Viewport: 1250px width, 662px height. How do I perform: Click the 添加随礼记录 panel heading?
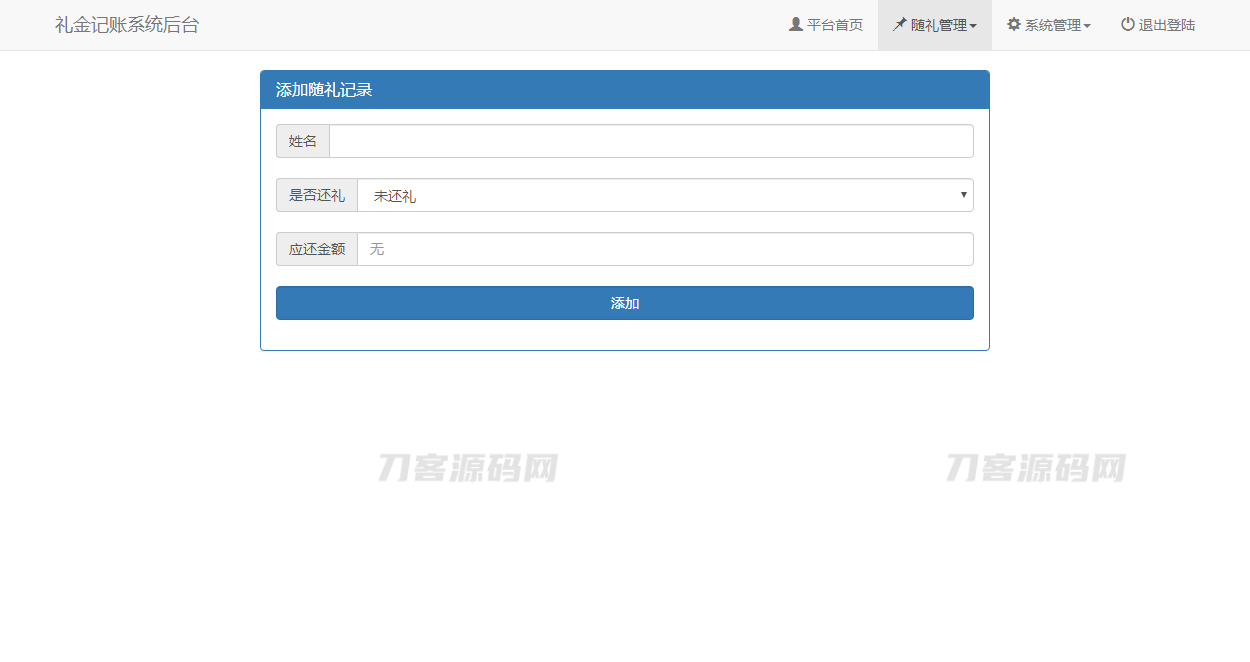tap(324, 90)
